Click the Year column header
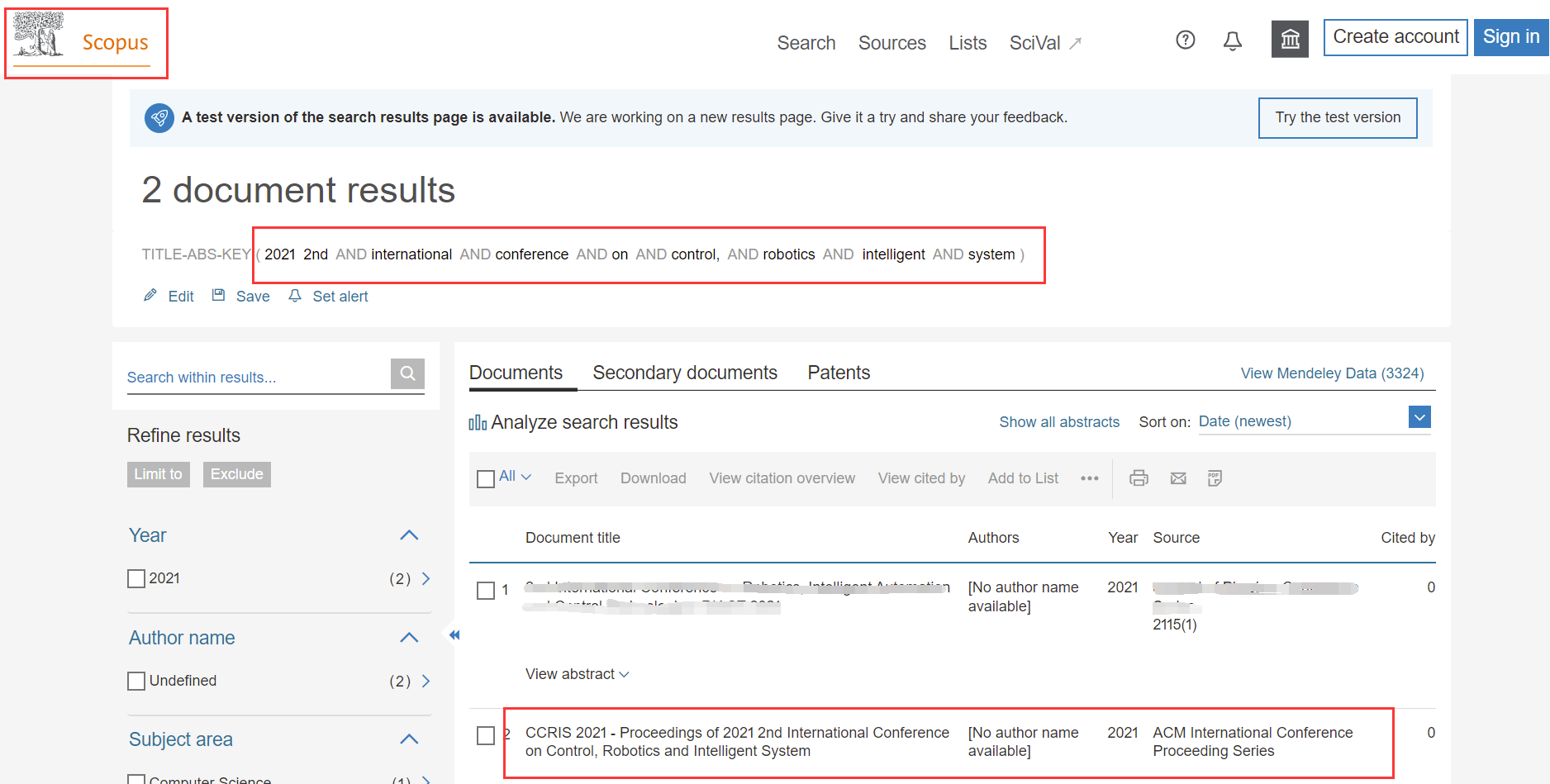This screenshot has width=1550, height=784. coord(1123,538)
